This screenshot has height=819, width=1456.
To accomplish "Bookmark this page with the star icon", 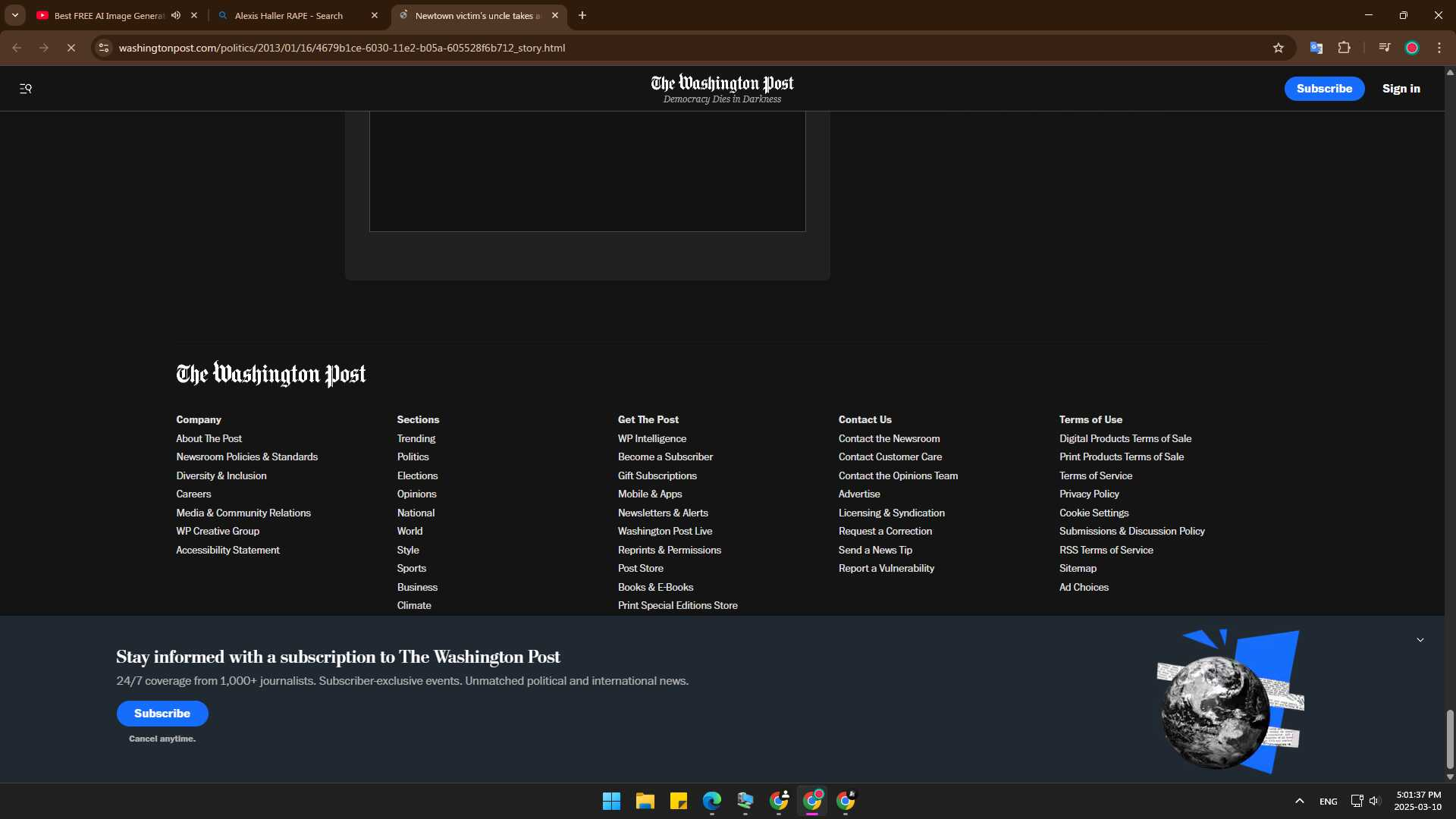I will [x=1279, y=48].
